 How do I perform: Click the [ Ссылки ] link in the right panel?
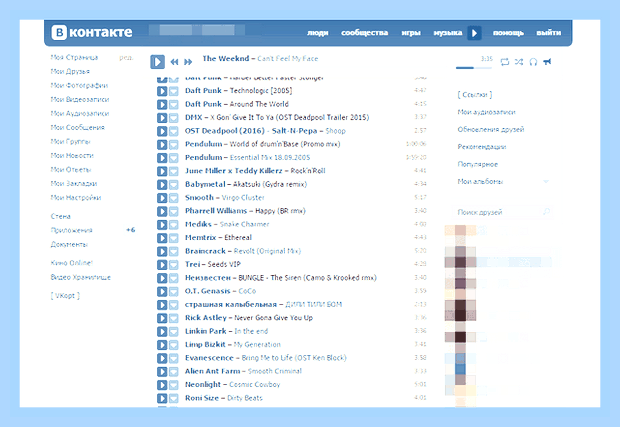(475, 94)
